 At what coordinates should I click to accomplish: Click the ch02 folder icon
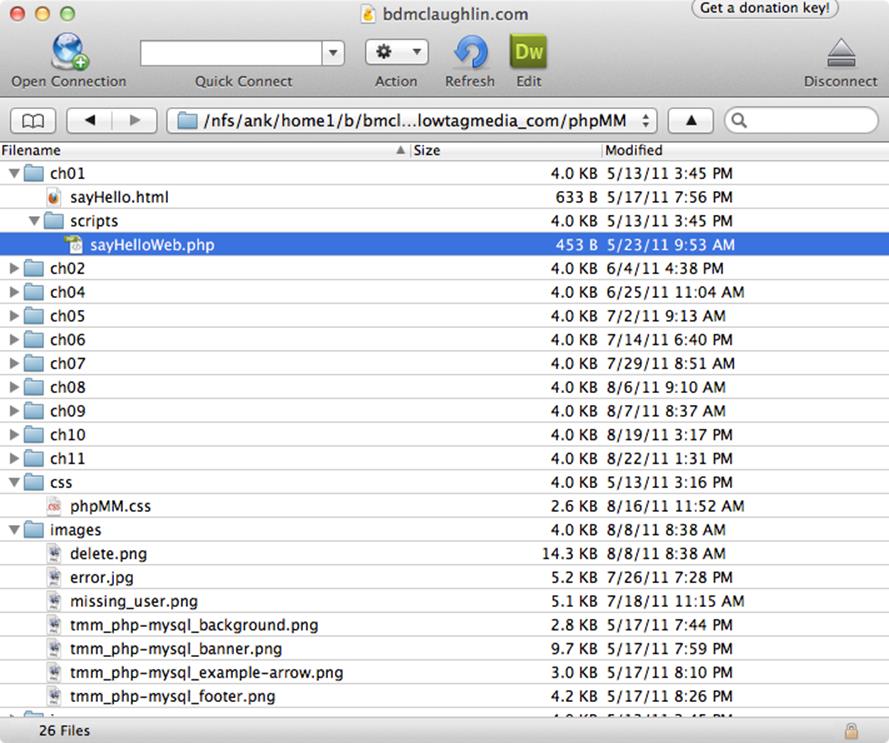pyautogui.click(x=33, y=268)
